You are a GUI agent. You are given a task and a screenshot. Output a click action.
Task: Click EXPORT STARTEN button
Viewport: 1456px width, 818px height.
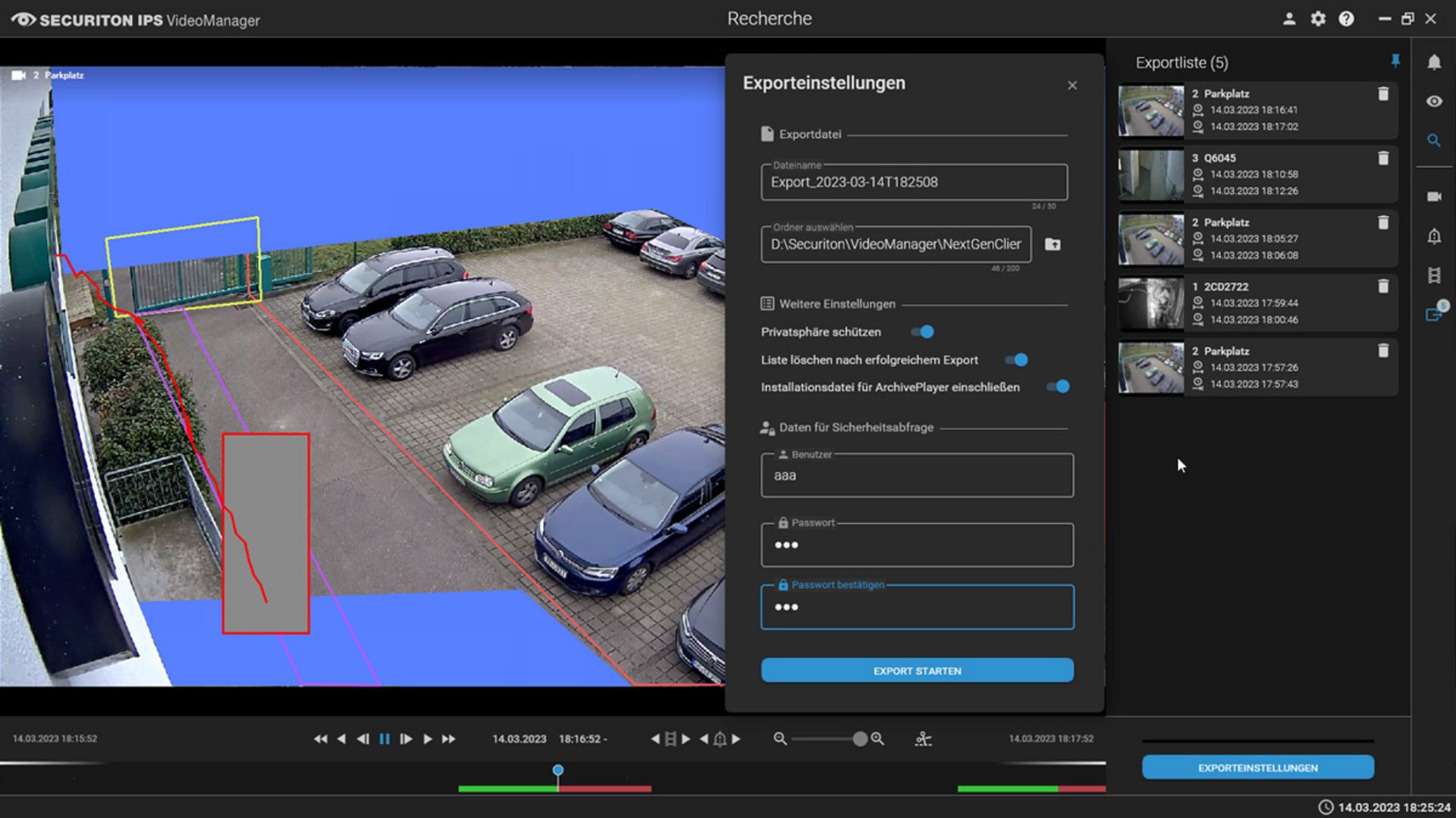tap(918, 670)
